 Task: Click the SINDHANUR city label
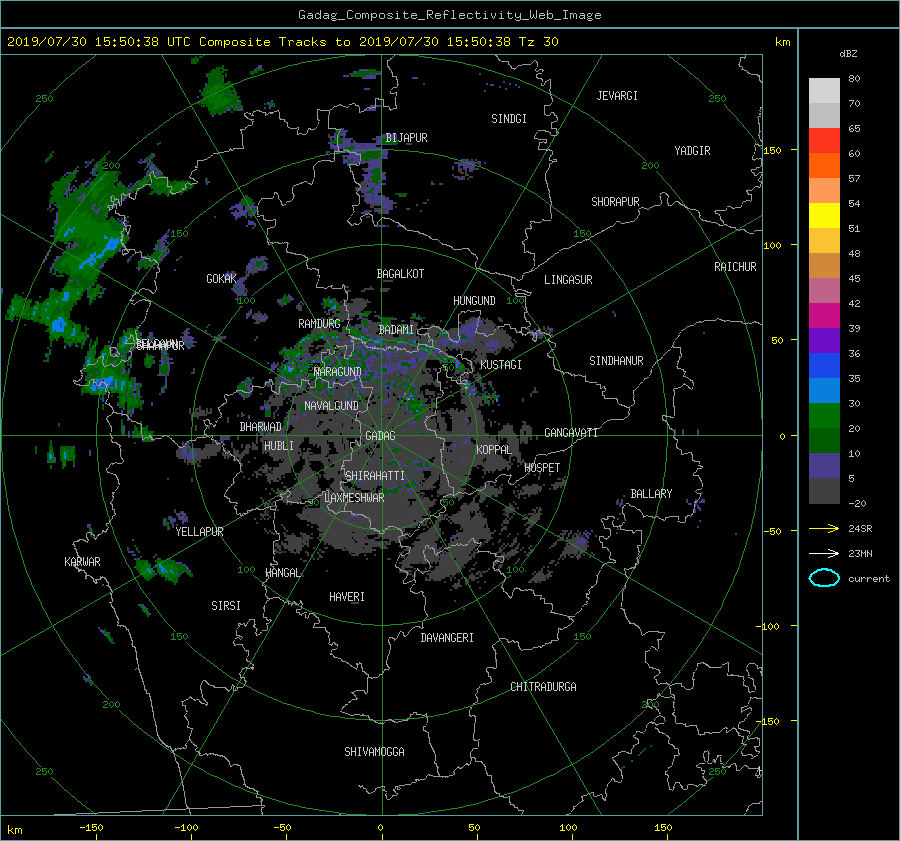pyautogui.click(x=616, y=361)
